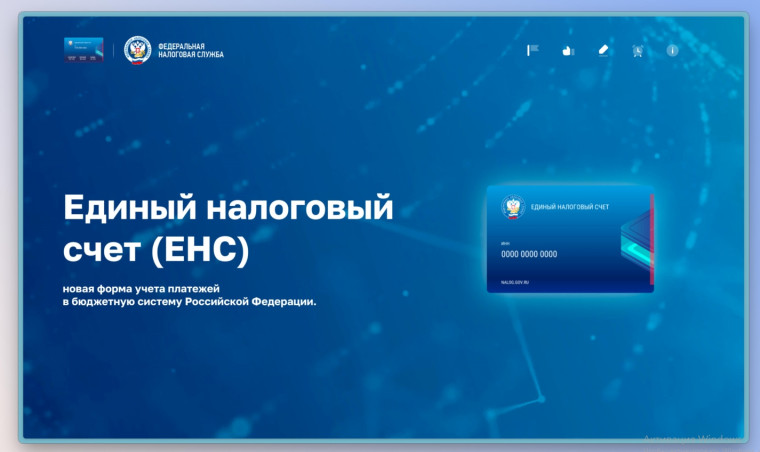The image size is (760, 452).
Task: Open the alarm clock deadlines icon
Action: [x=638, y=50]
